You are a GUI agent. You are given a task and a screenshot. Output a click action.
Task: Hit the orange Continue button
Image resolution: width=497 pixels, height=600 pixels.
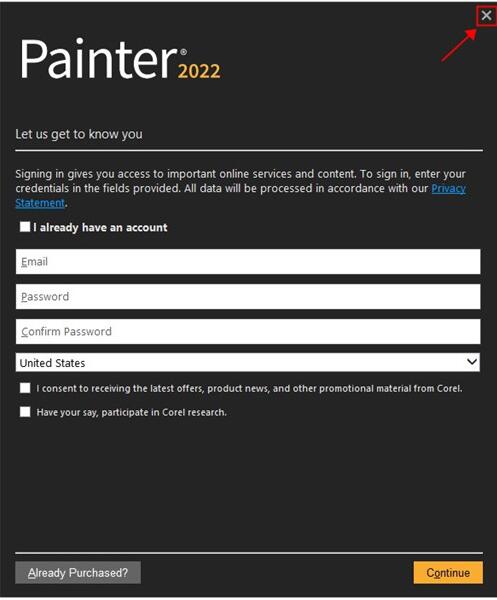448,573
